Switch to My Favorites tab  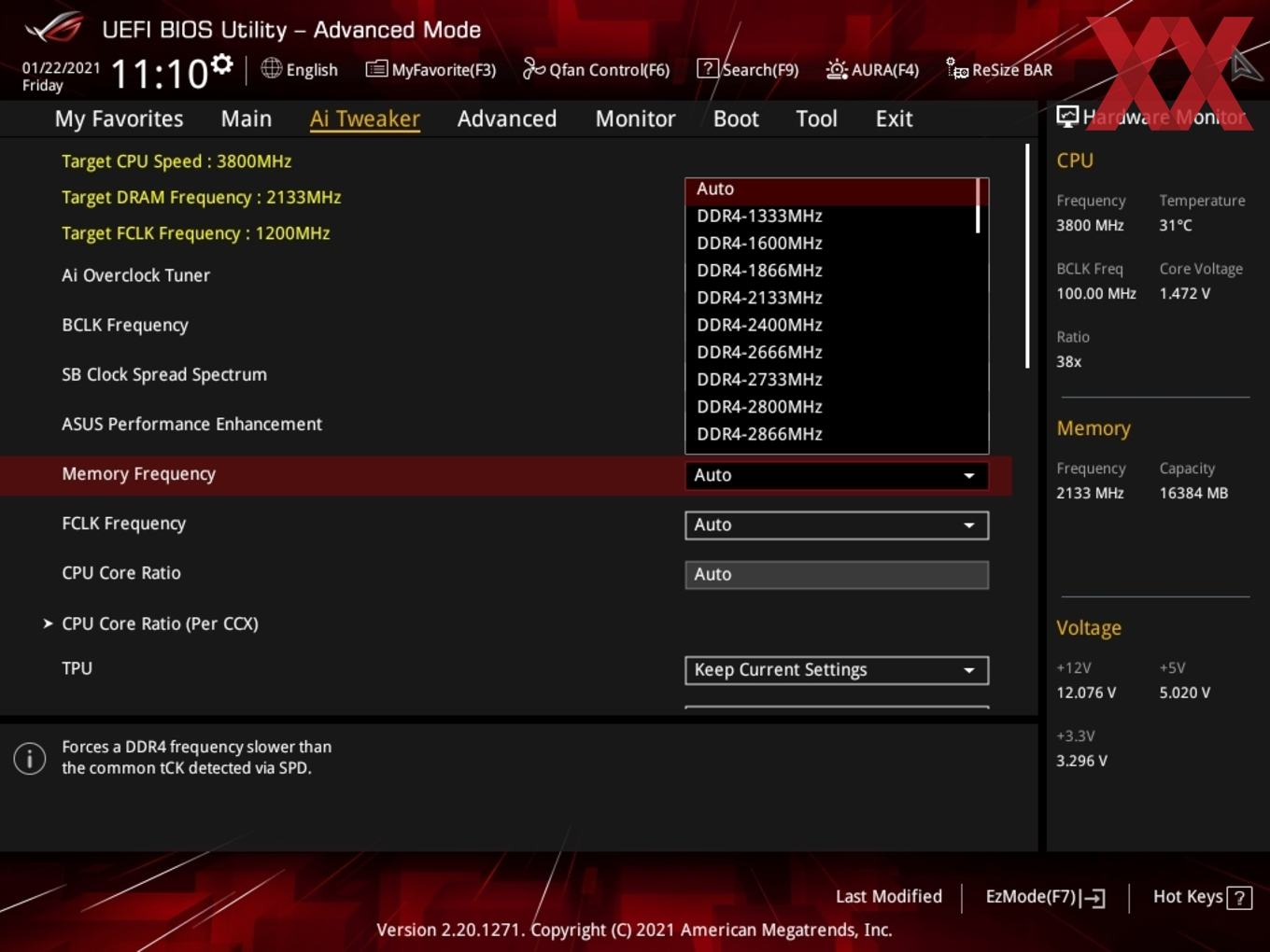pos(119,119)
